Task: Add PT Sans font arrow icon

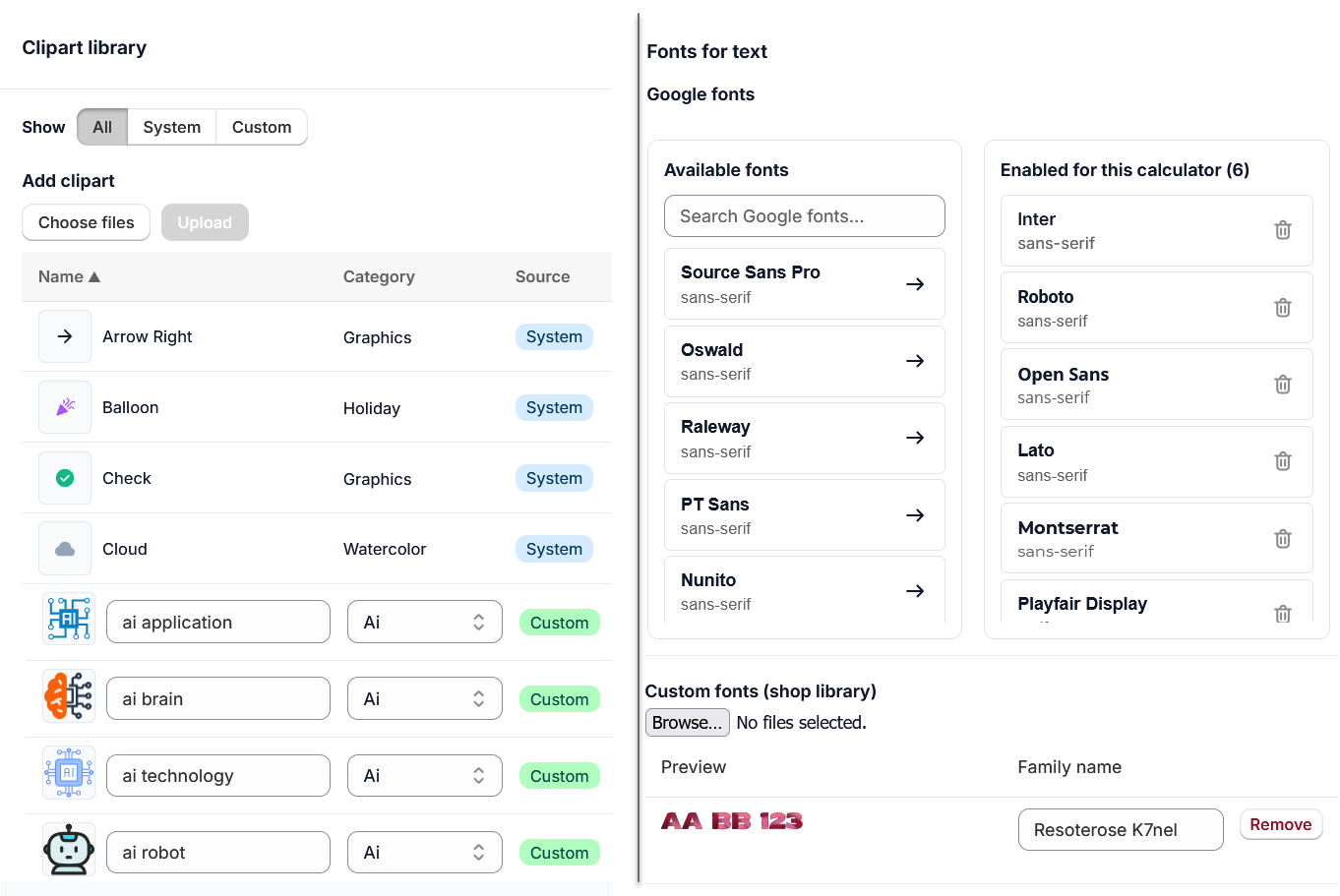Action: click(x=915, y=515)
